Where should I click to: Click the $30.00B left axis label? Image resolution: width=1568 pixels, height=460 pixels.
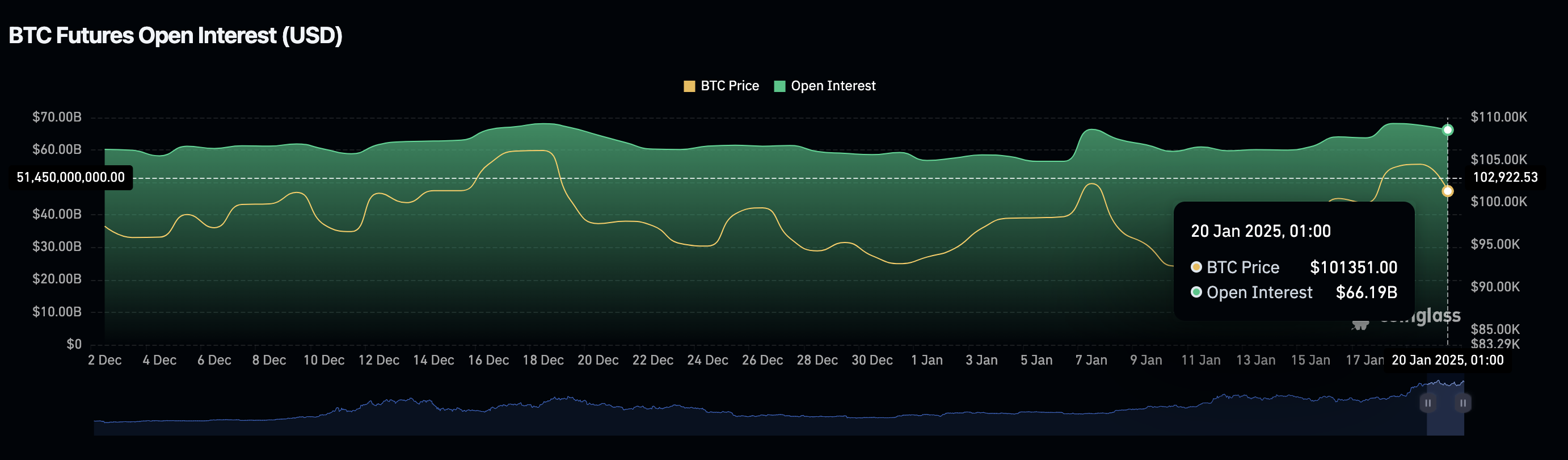pyautogui.click(x=57, y=247)
